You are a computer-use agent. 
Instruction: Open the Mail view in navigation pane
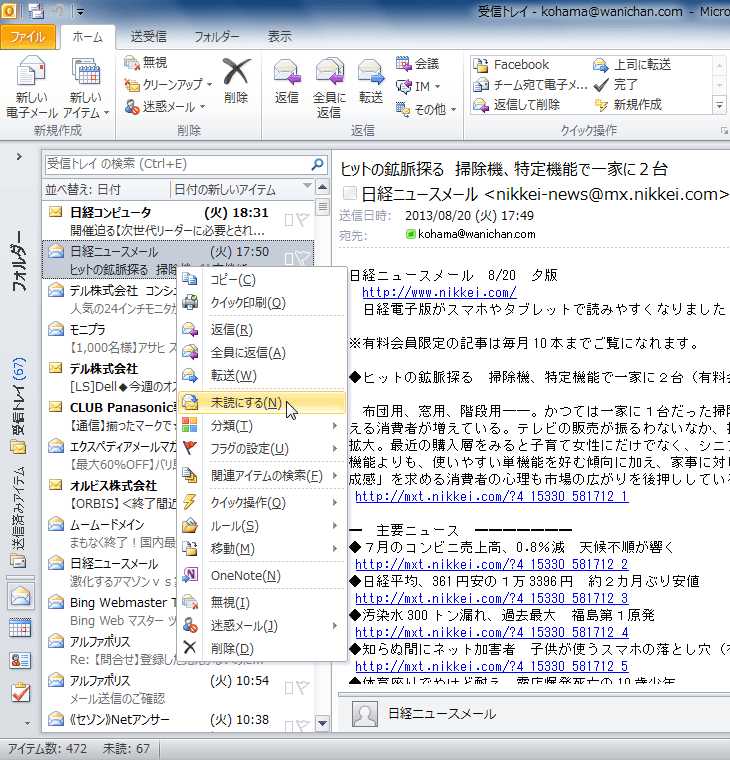point(21,596)
